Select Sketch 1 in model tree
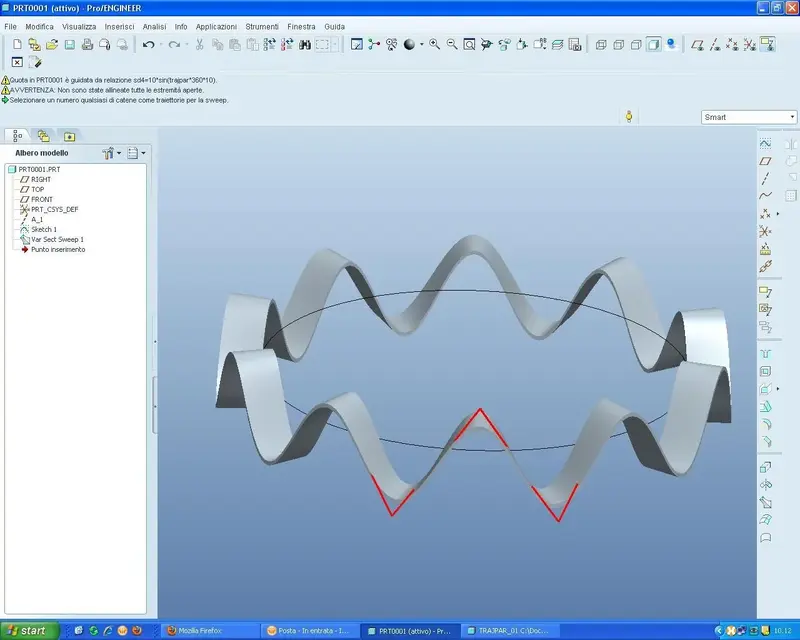This screenshot has width=800, height=640. click(44, 230)
